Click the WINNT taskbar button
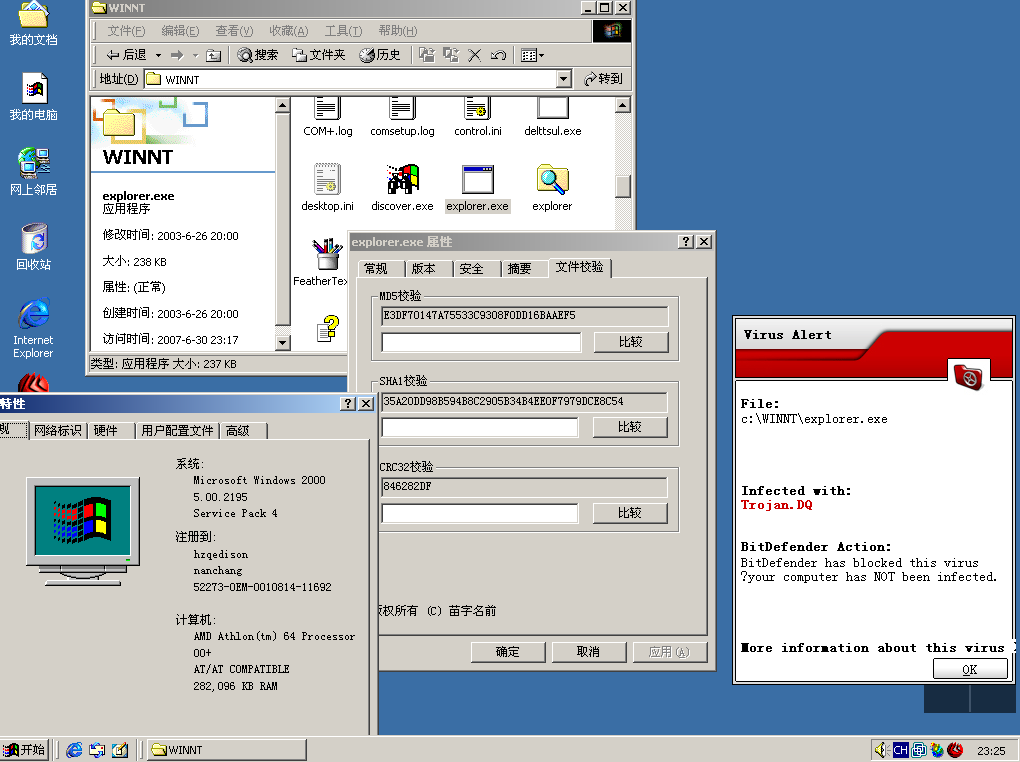This screenshot has width=1020, height=762. [x=226, y=750]
